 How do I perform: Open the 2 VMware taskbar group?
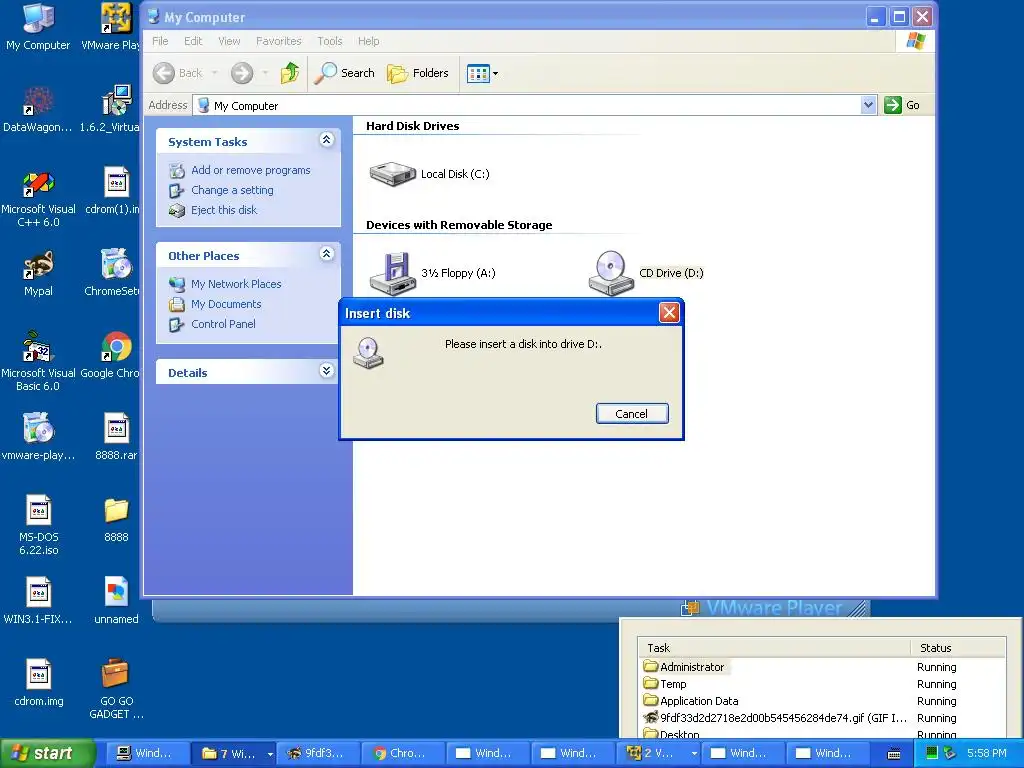(x=659, y=754)
